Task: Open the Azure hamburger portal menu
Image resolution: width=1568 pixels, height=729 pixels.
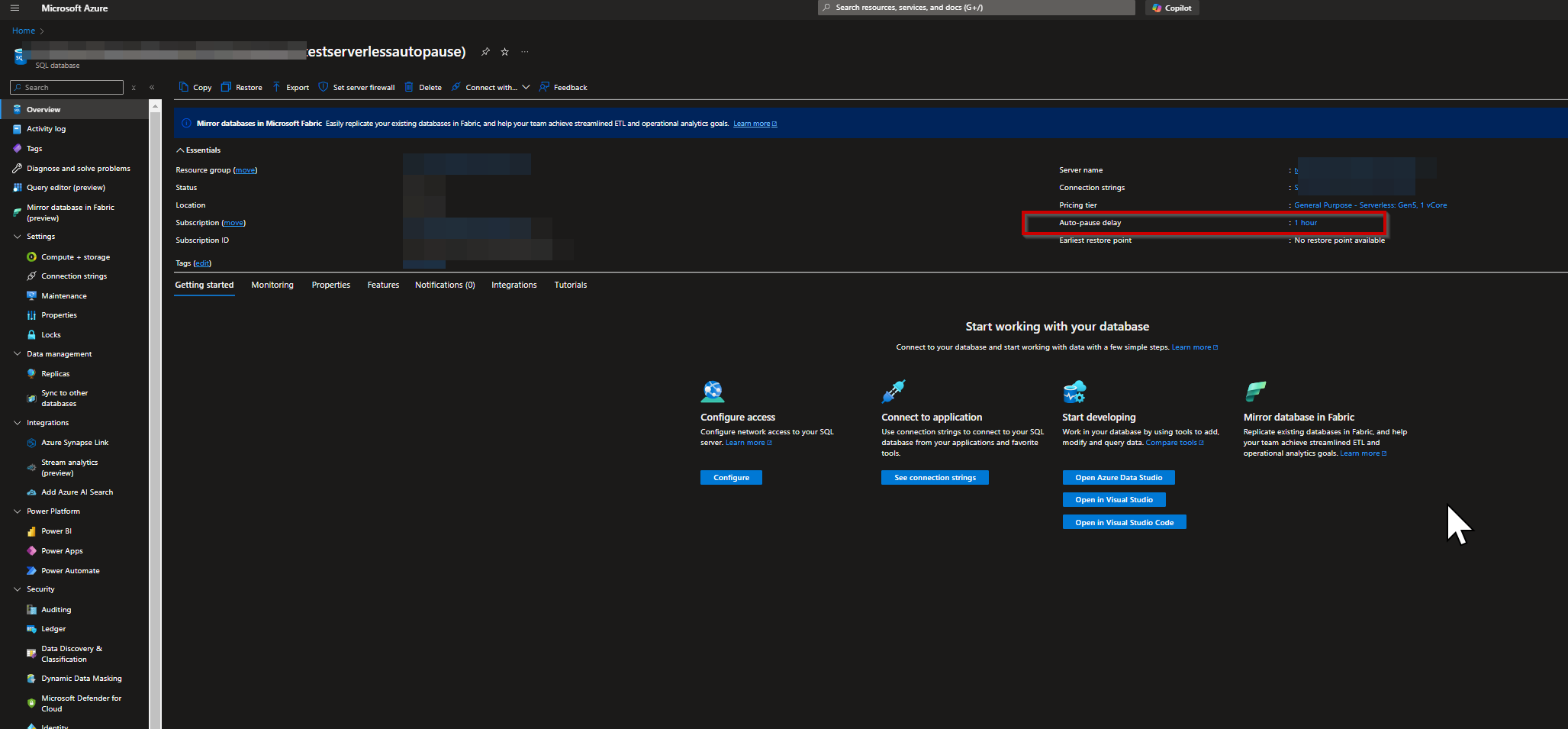Action: coord(14,8)
